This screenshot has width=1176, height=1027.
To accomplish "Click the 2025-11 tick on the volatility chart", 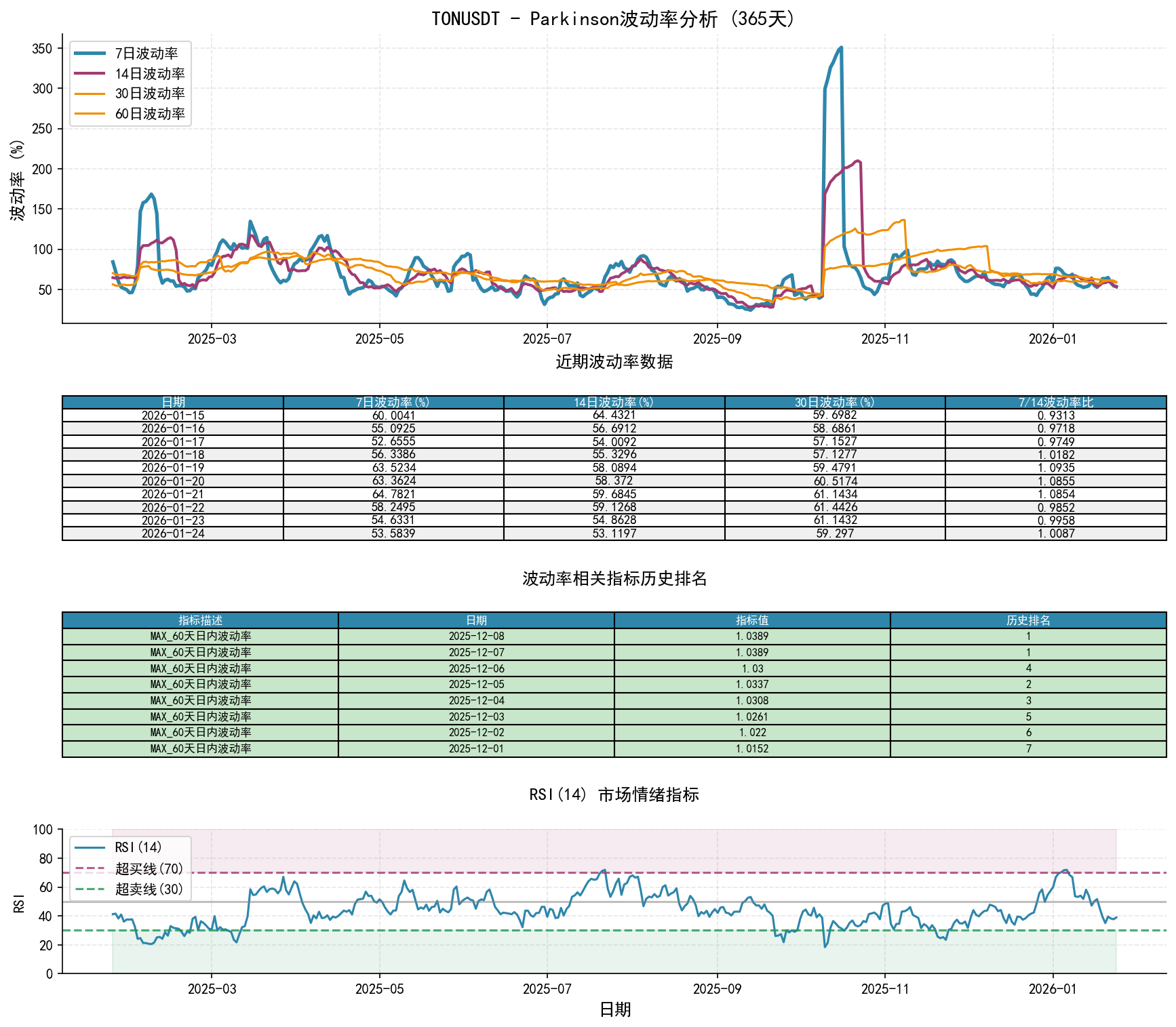I will [884, 339].
